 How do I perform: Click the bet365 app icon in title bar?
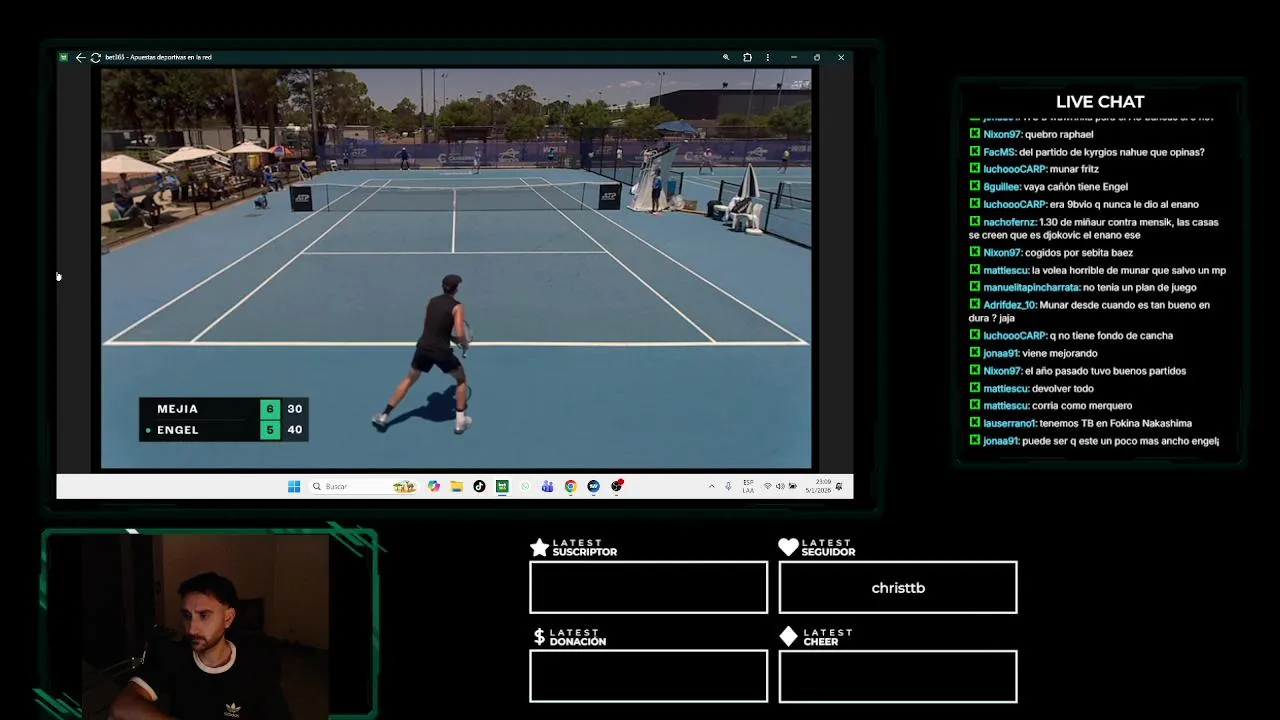[64, 57]
